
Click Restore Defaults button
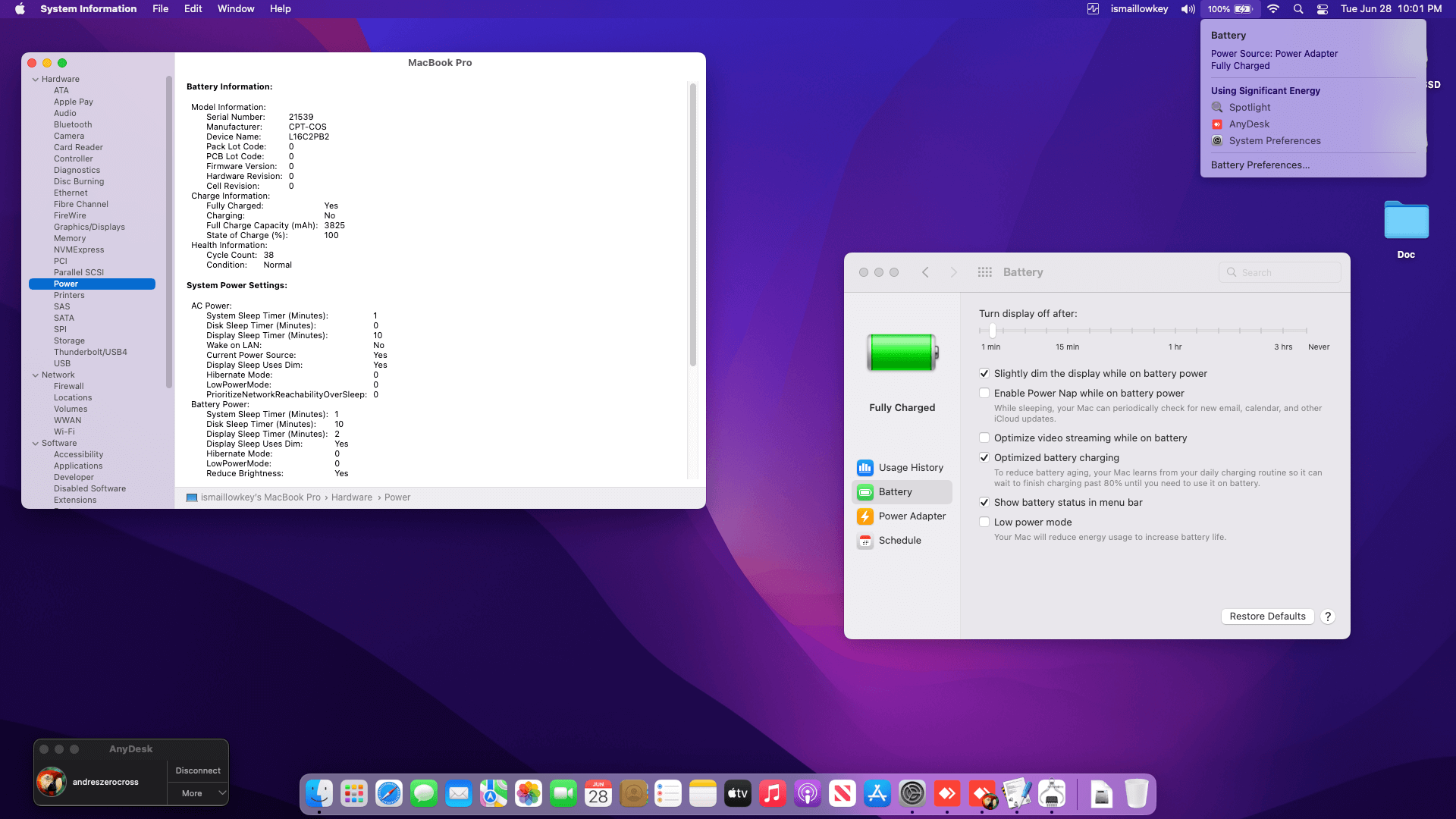(x=1267, y=617)
